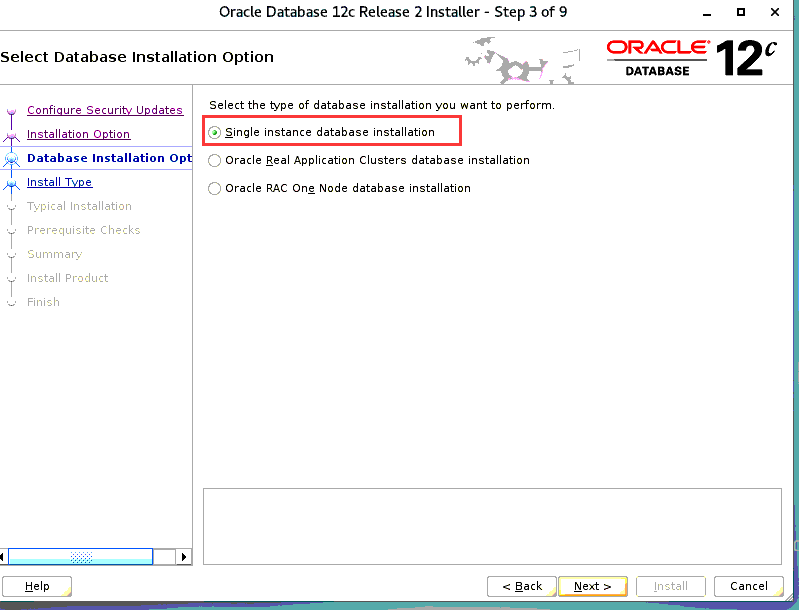Click the step icon beside Installation Option

click(12, 135)
